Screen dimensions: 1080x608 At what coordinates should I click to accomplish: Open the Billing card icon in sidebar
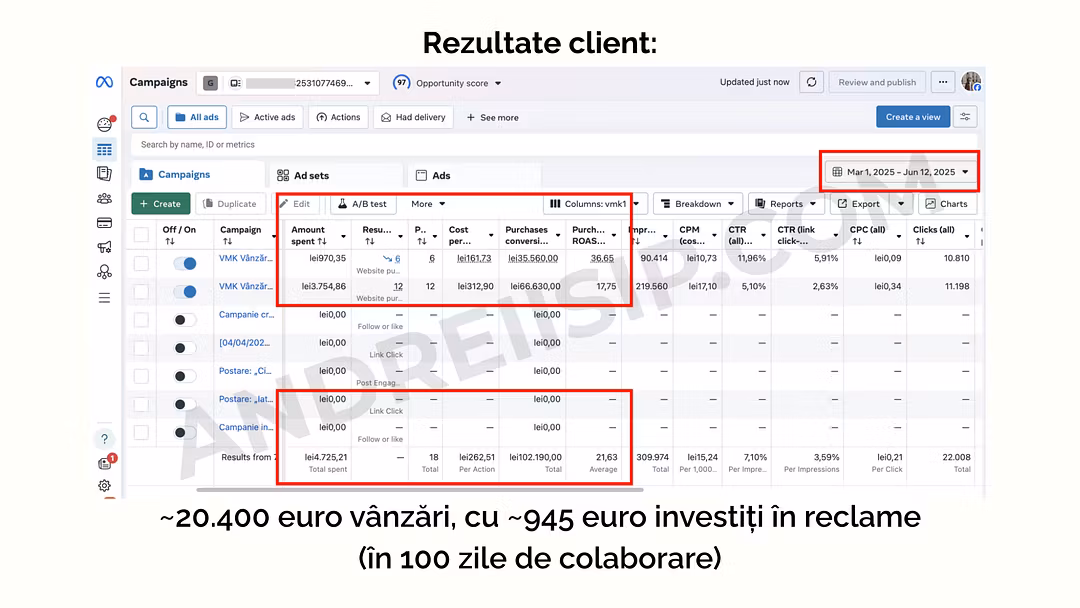[x=104, y=222]
